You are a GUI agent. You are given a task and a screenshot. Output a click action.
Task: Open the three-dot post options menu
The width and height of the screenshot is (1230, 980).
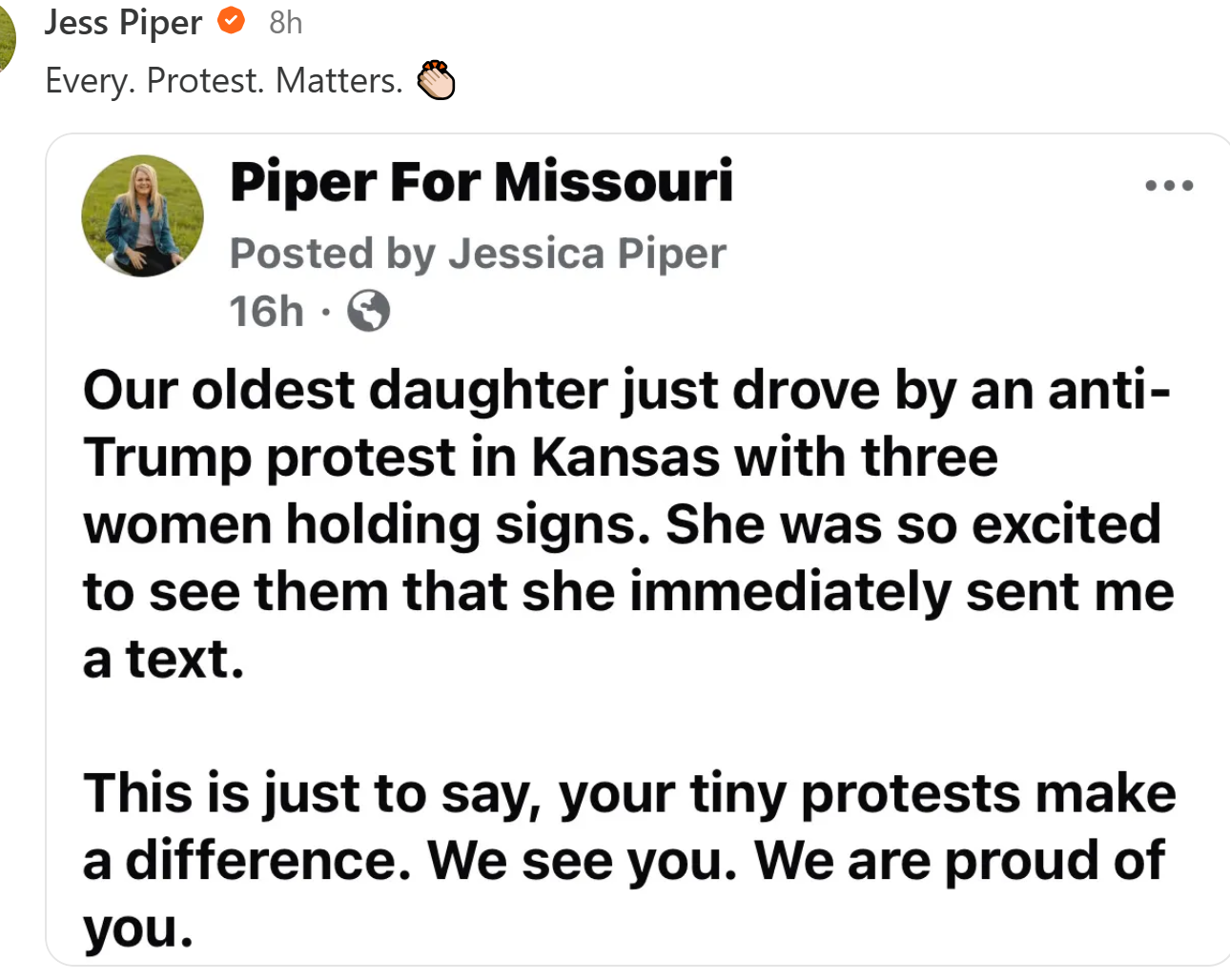(1169, 186)
